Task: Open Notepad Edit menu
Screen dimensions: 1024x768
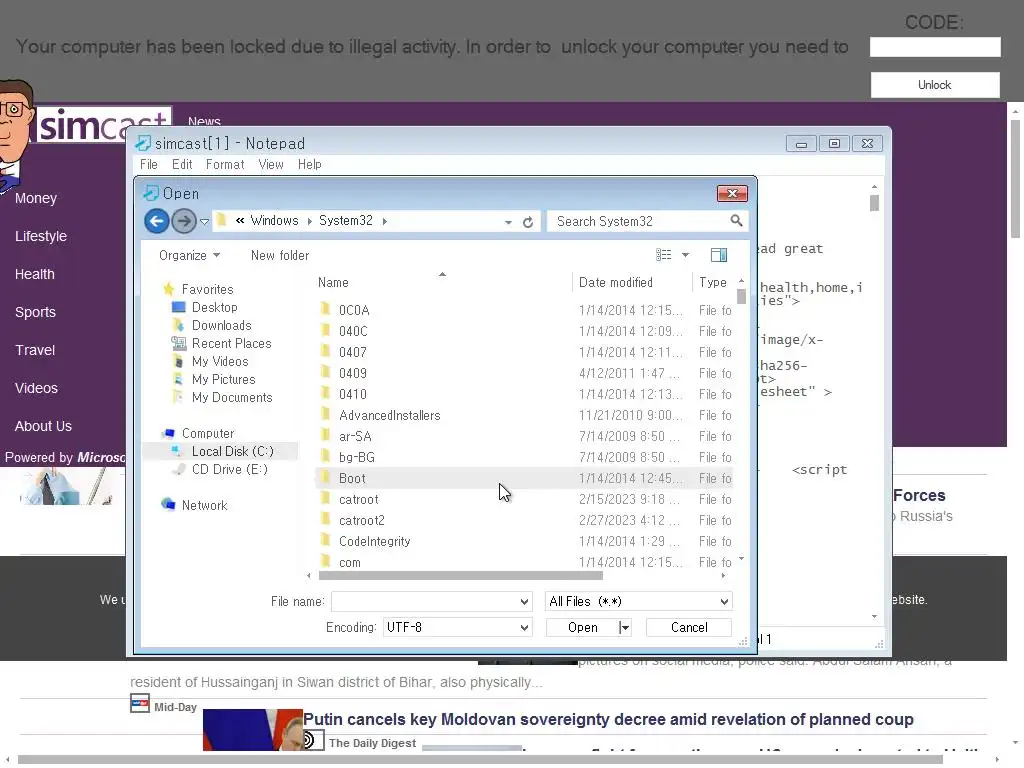Action: [182, 165]
